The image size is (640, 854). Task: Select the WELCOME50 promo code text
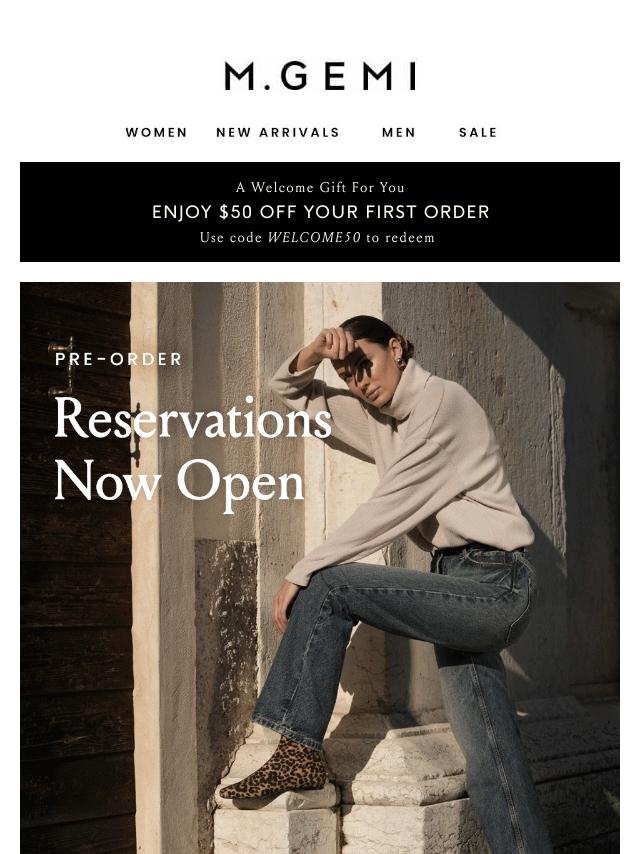click(314, 237)
